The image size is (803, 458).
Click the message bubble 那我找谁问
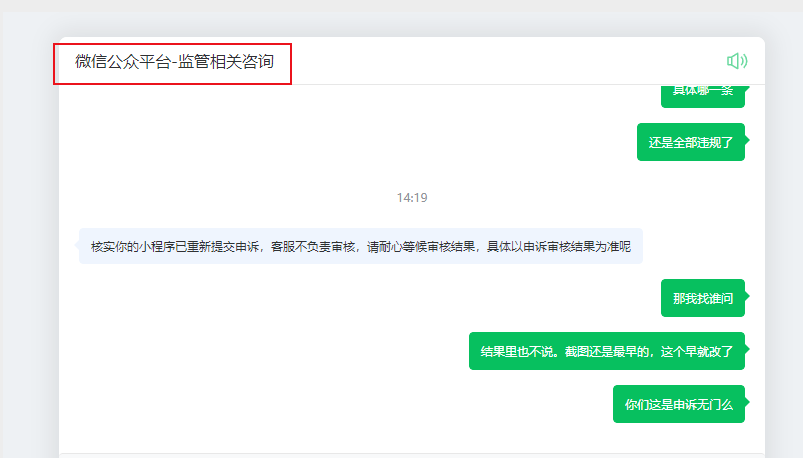coord(703,298)
